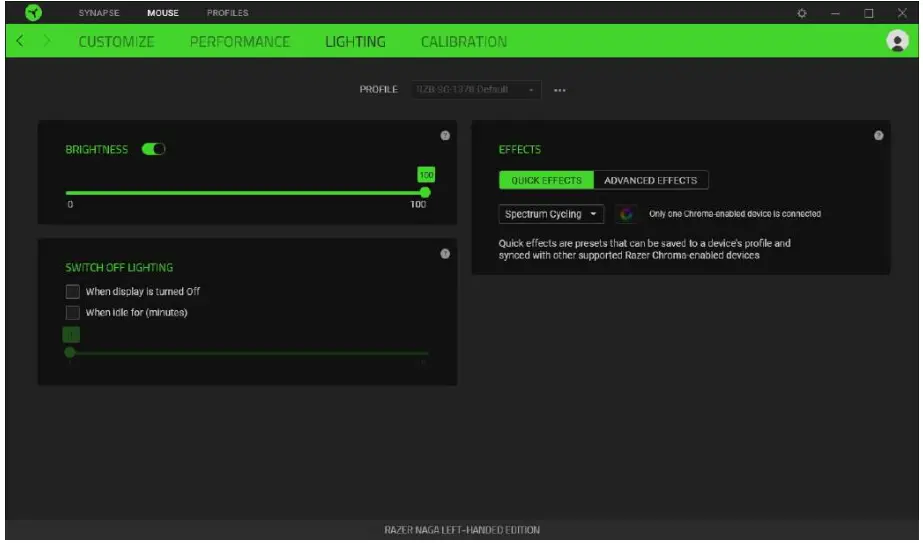Go forward with the right arrow
Image resolution: width=923 pixels, height=543 pixels.
47,41
